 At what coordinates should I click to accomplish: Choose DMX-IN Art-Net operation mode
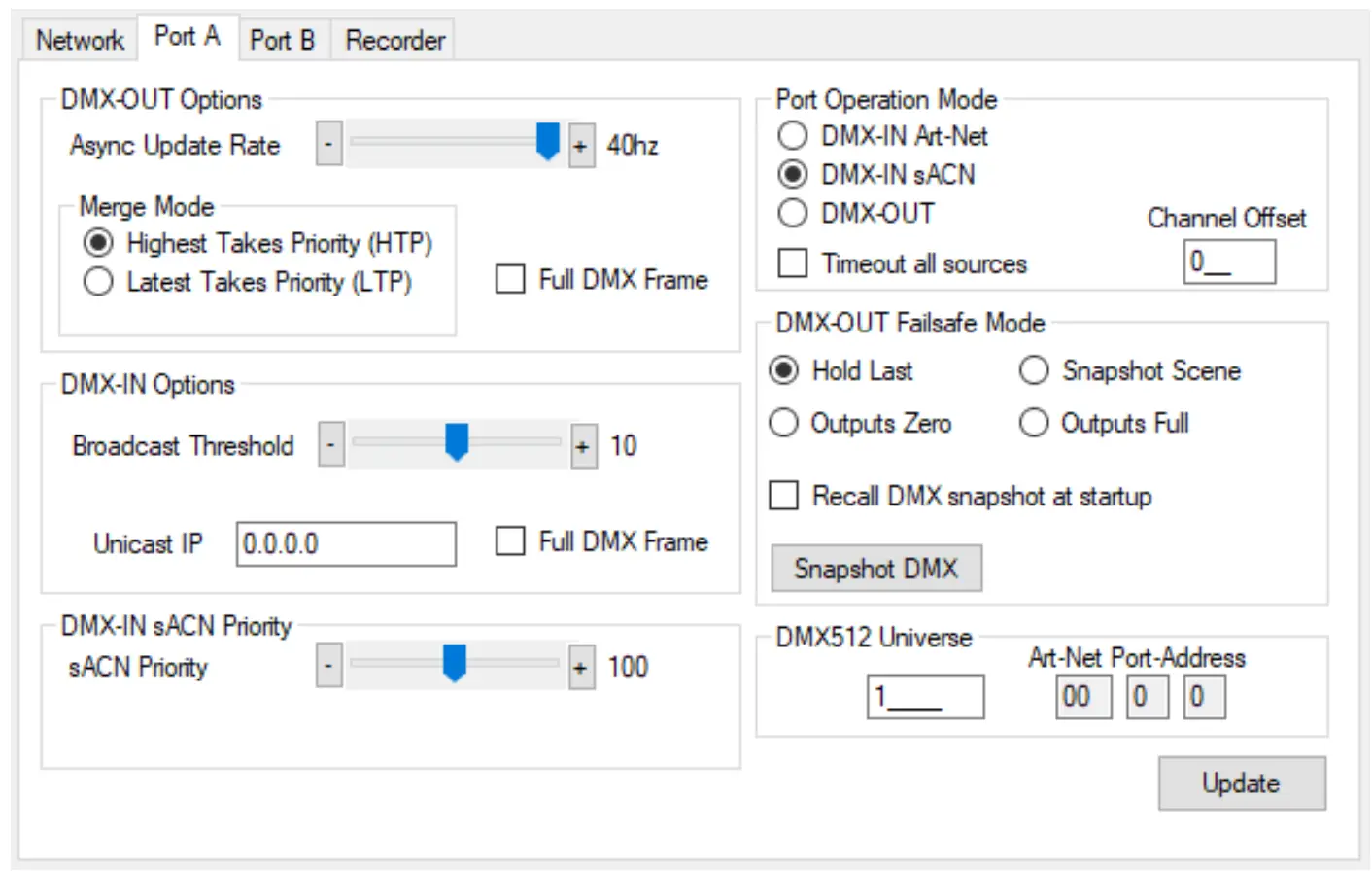pyautogui.click(x=793, y=136)
